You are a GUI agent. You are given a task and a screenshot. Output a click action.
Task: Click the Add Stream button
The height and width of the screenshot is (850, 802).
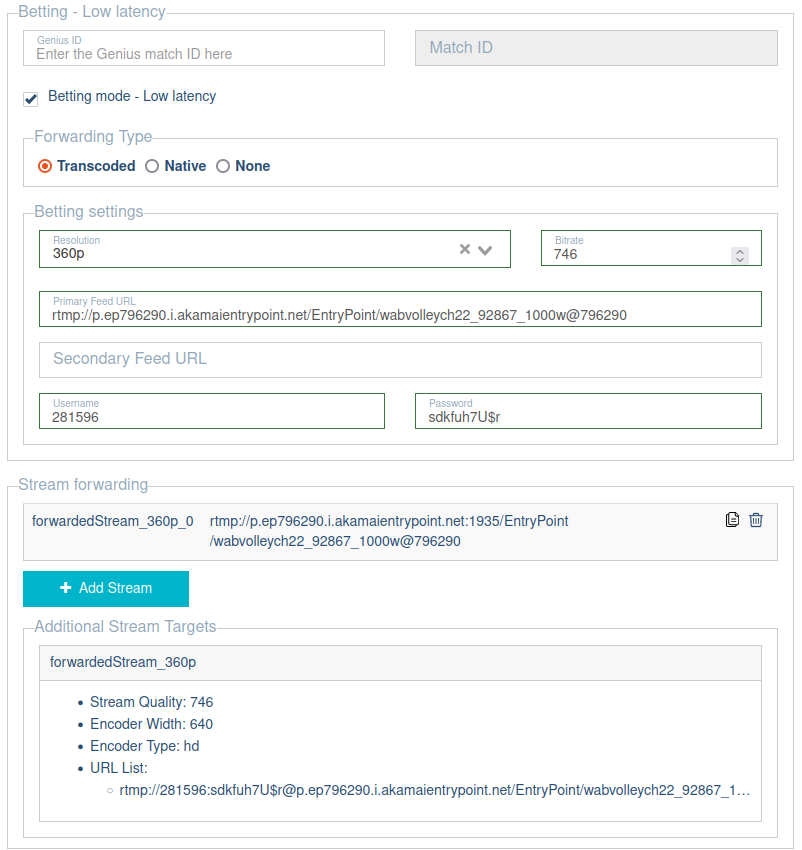(x=106, y=588)
